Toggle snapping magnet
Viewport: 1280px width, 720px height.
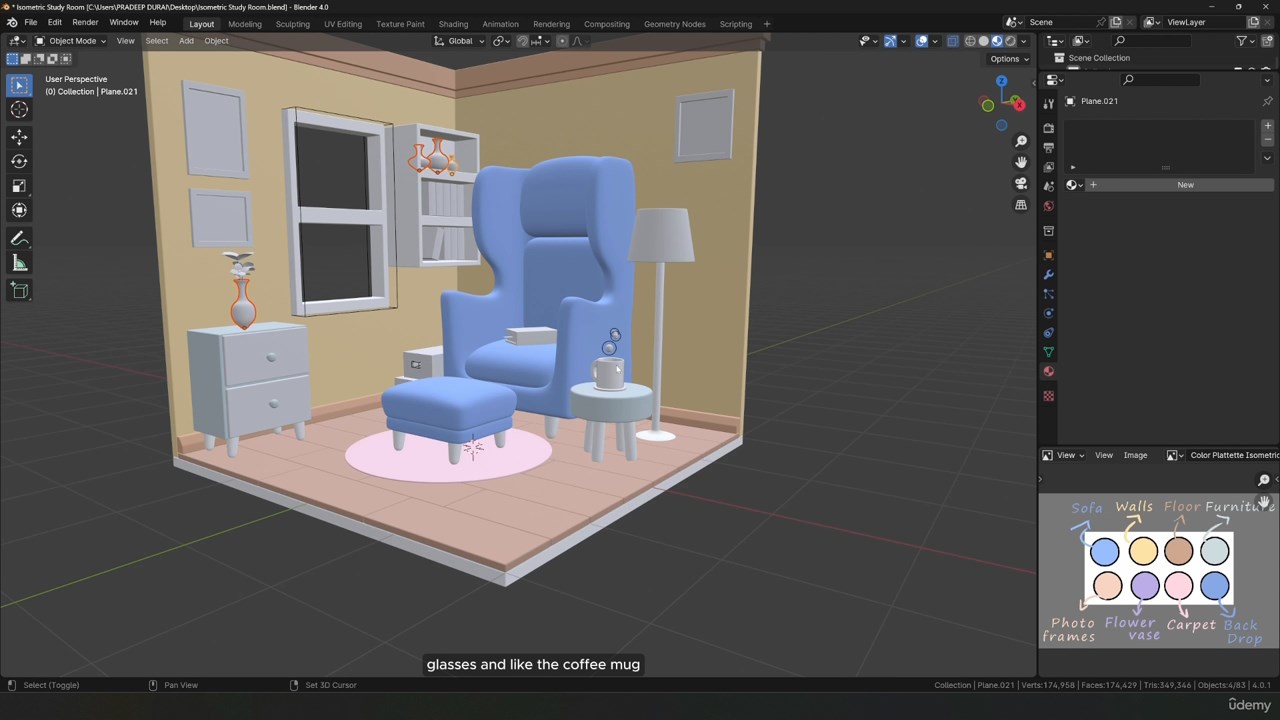click(522, 41)
